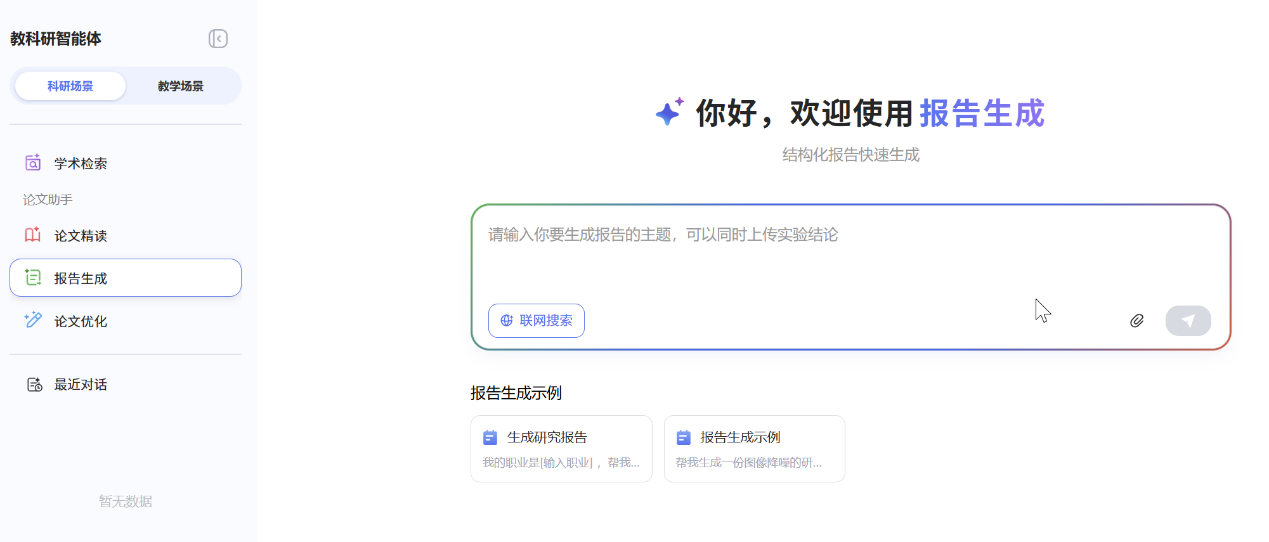Open 论文优化 menu item

click(125, 321)
